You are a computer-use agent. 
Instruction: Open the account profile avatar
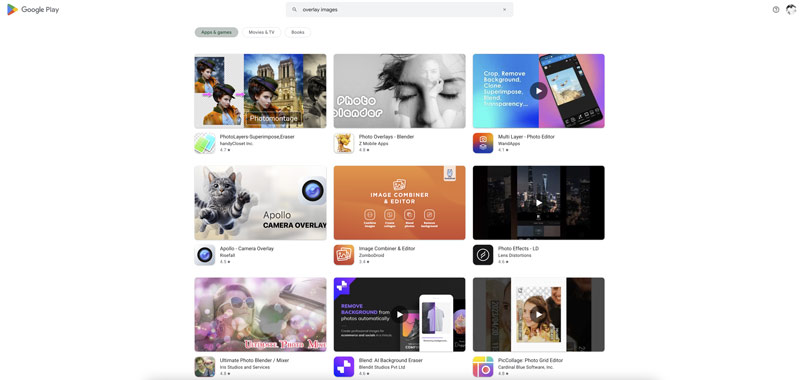pos(791,9)
